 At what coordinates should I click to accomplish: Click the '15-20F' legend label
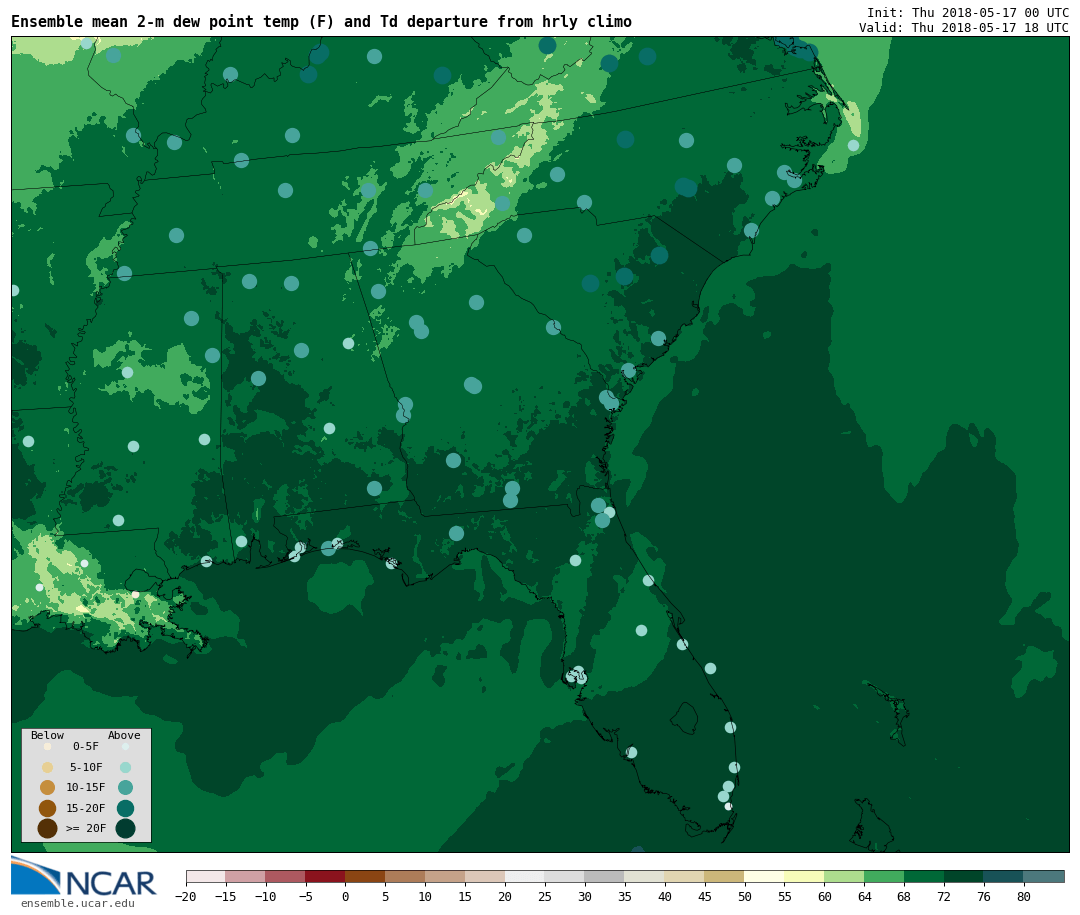(x=86, y=808)
